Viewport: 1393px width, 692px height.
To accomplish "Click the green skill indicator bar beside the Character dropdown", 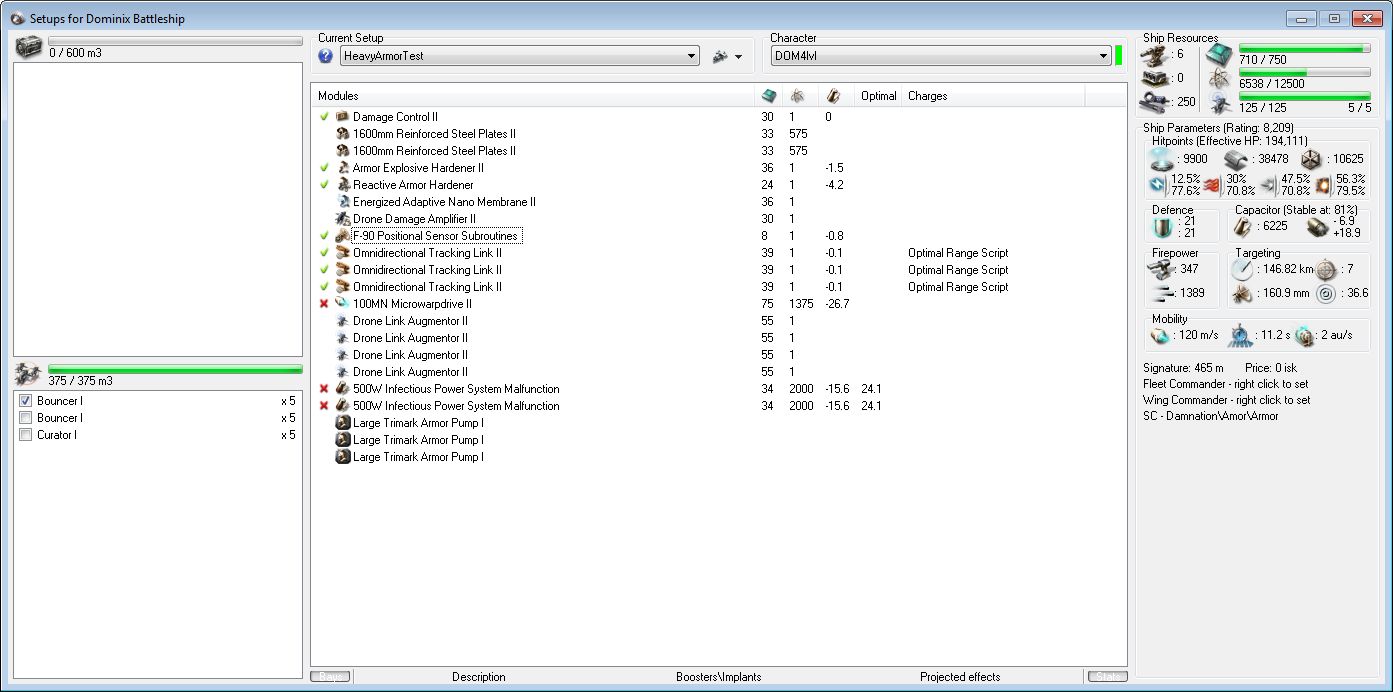I will point(1118,56).
